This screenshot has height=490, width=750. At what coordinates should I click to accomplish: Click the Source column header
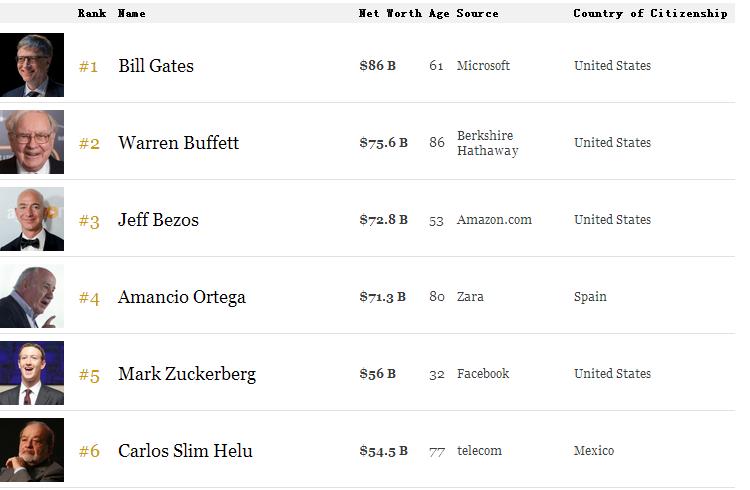477,14
